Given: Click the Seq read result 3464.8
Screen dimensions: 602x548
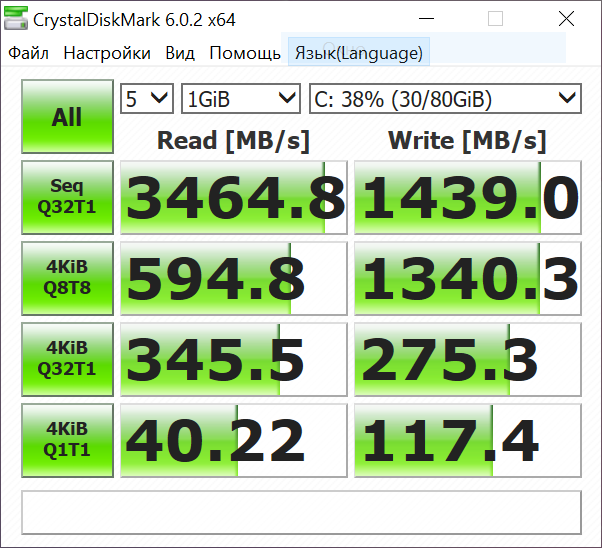Looking at the screenshot, I should click(x=234, y=197).
